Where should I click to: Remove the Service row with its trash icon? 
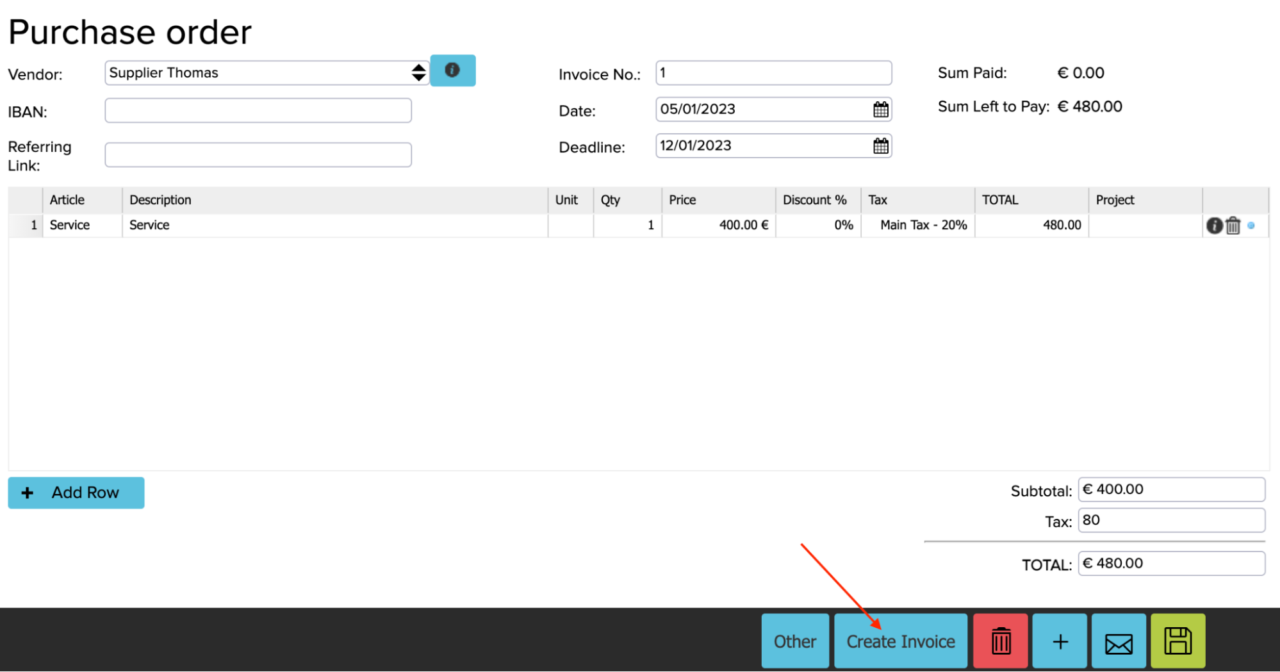click(x=1233, y=225)
